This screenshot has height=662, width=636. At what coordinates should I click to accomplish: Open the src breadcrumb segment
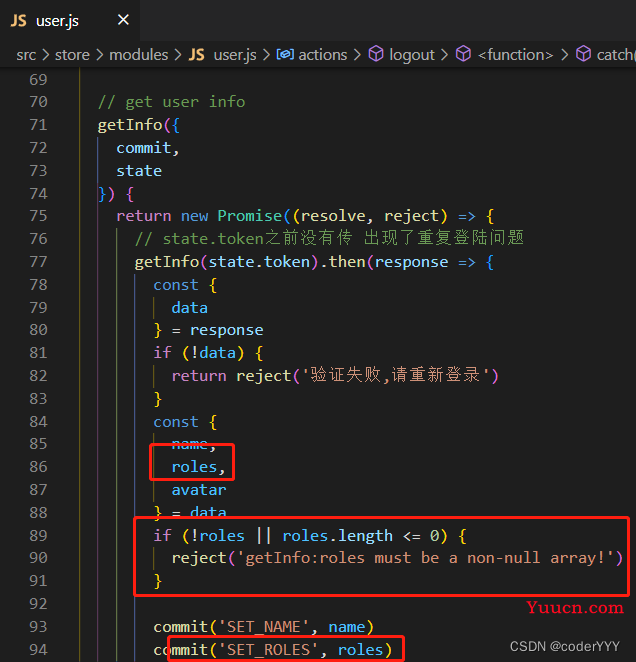click(x=26, y=55)
